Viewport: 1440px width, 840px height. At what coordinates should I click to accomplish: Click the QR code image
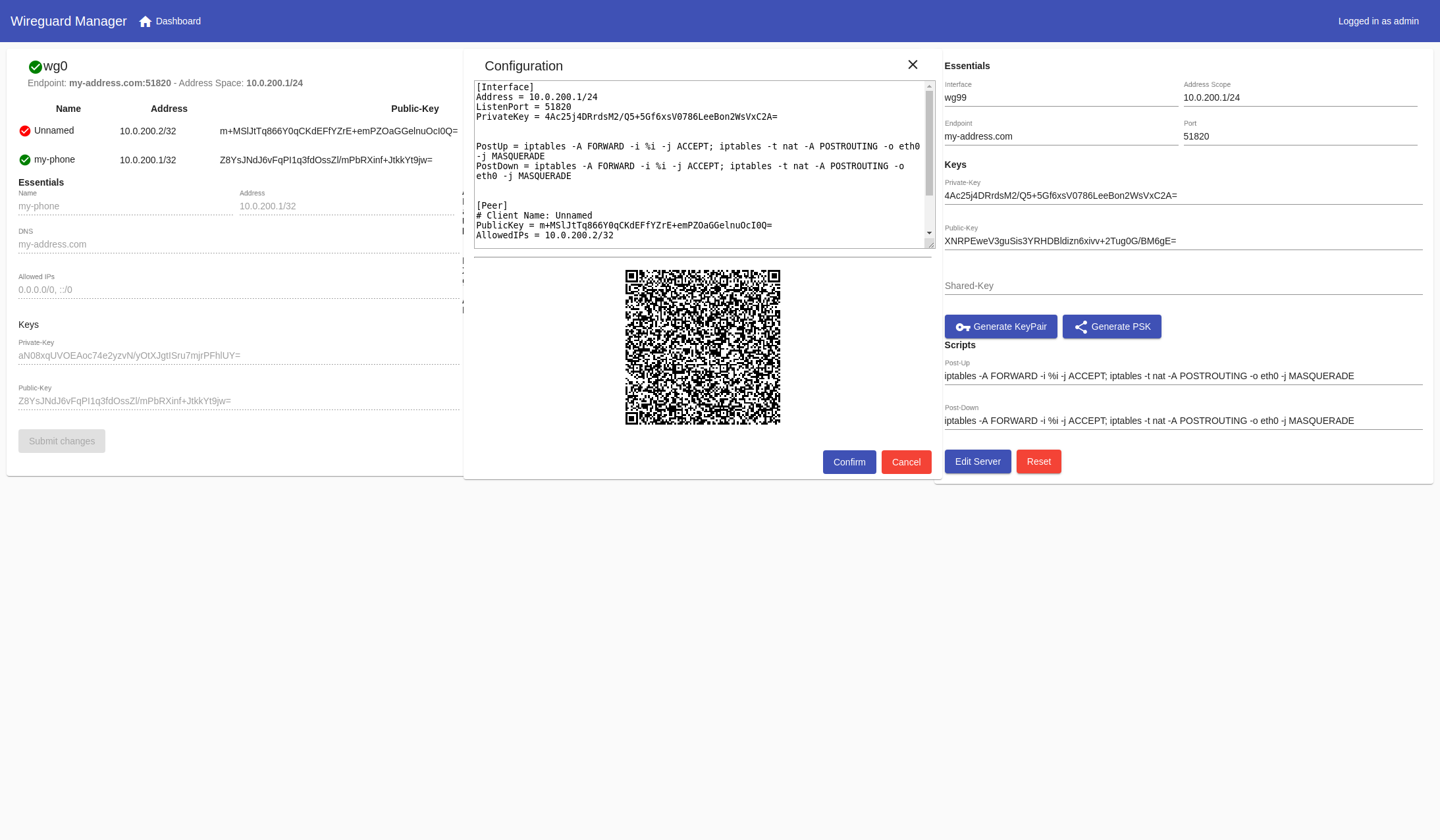703,347
